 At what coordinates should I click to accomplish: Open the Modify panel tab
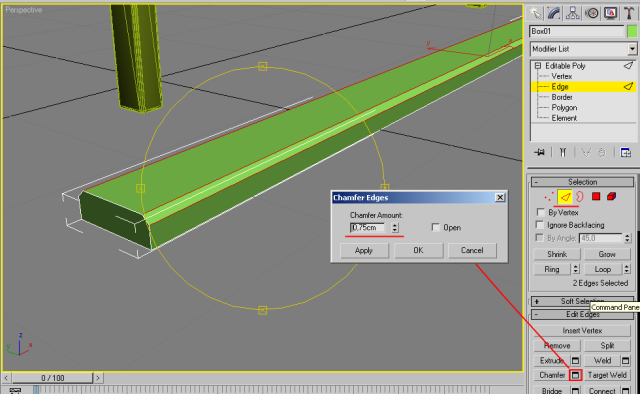click(x=554, y=13)
